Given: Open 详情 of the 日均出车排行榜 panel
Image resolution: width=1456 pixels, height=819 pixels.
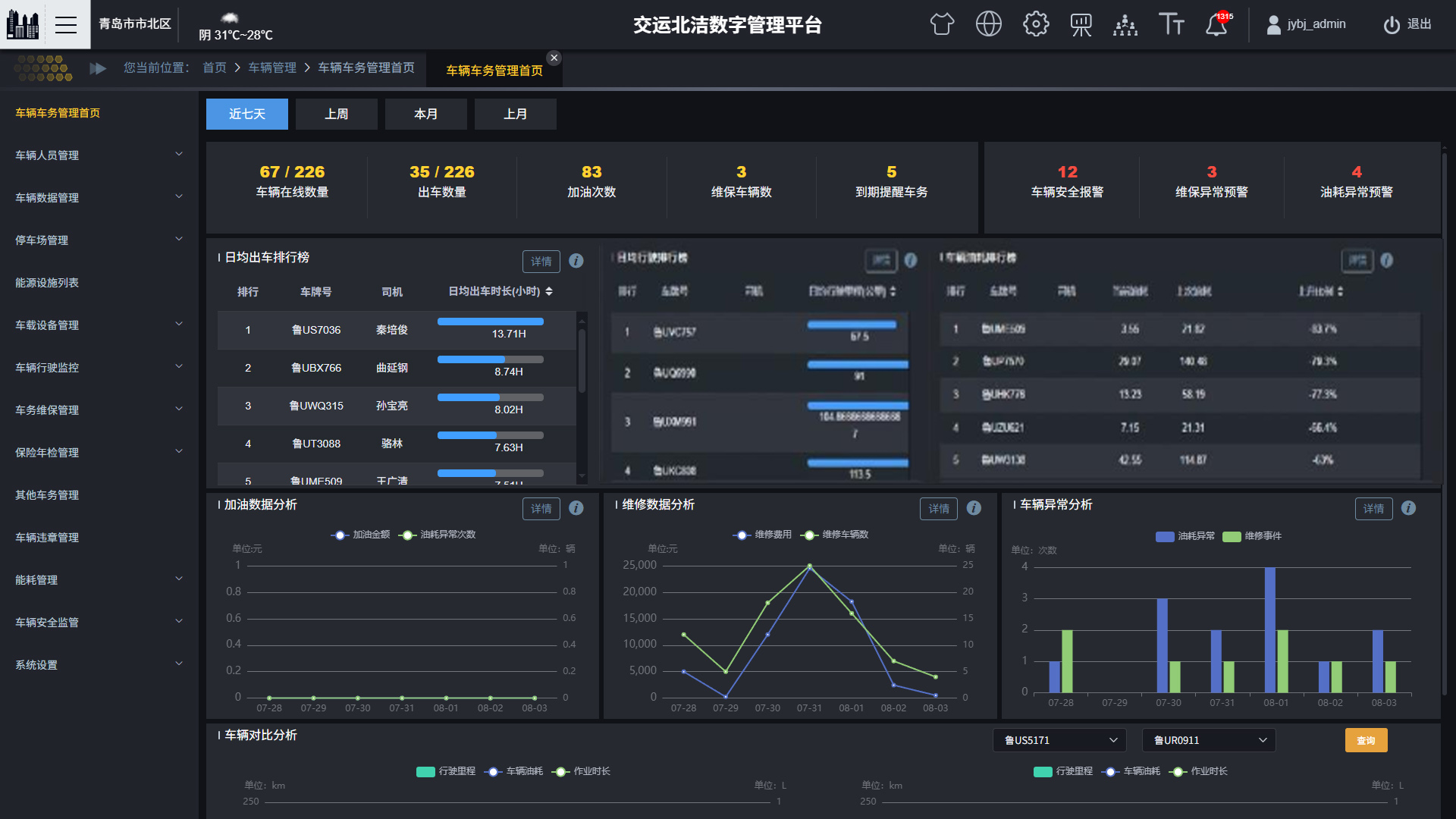Looking at the screenshot, I should point(541,261).
